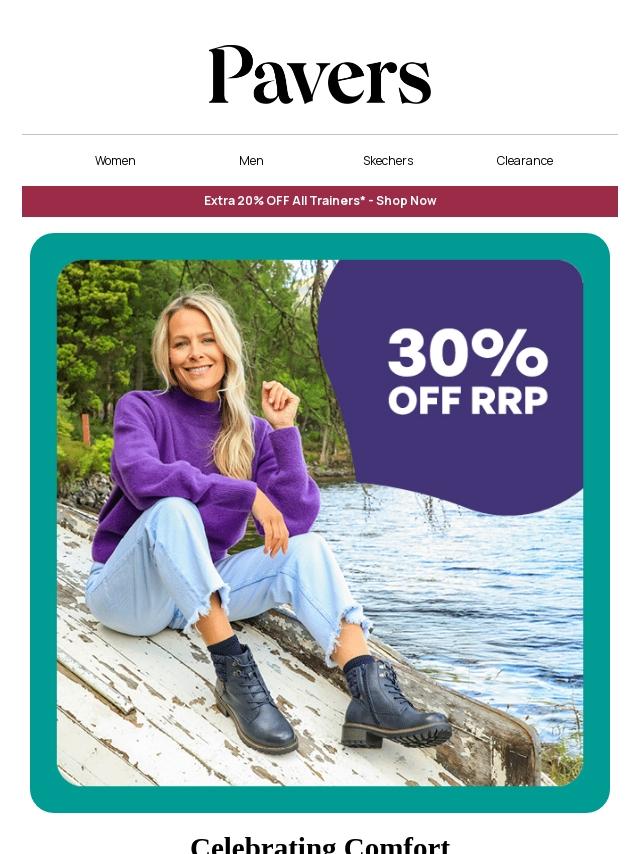Click the green trees behind the woman

pos(98,338)
